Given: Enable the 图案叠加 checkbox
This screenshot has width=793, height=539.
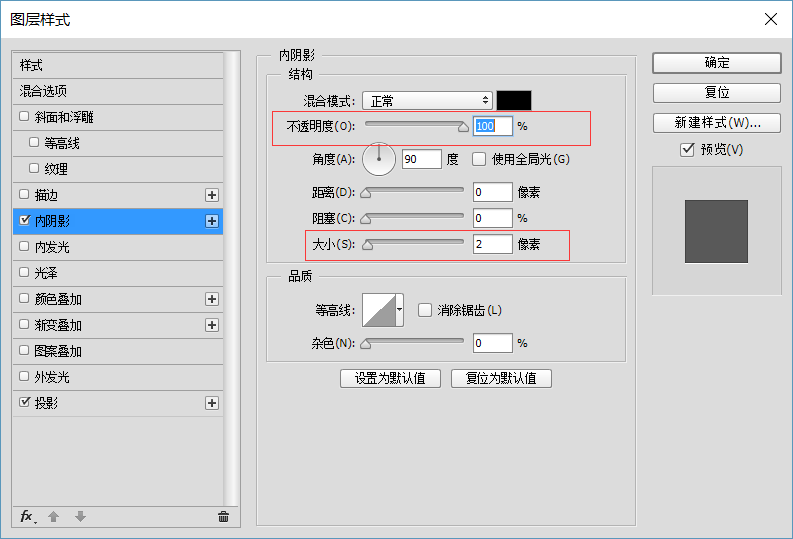Looking at the screenshot, I should [24, 350].
